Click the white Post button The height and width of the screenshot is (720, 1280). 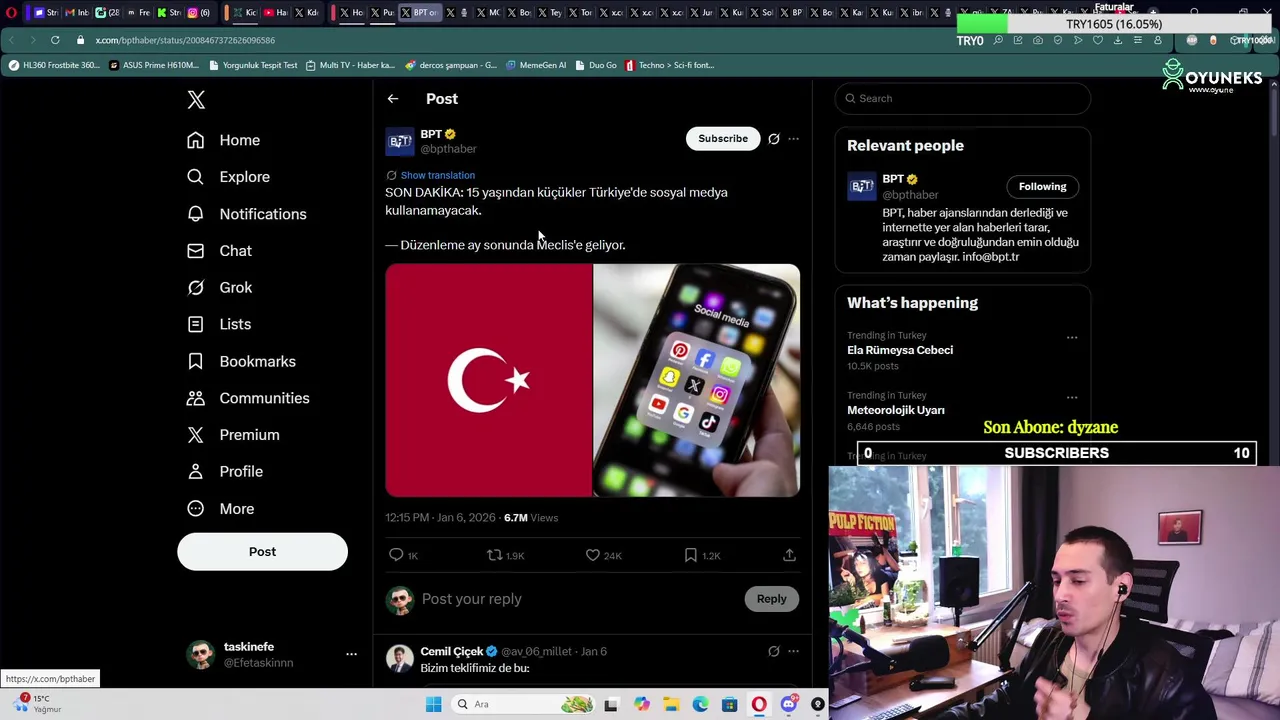pos(262,552)
